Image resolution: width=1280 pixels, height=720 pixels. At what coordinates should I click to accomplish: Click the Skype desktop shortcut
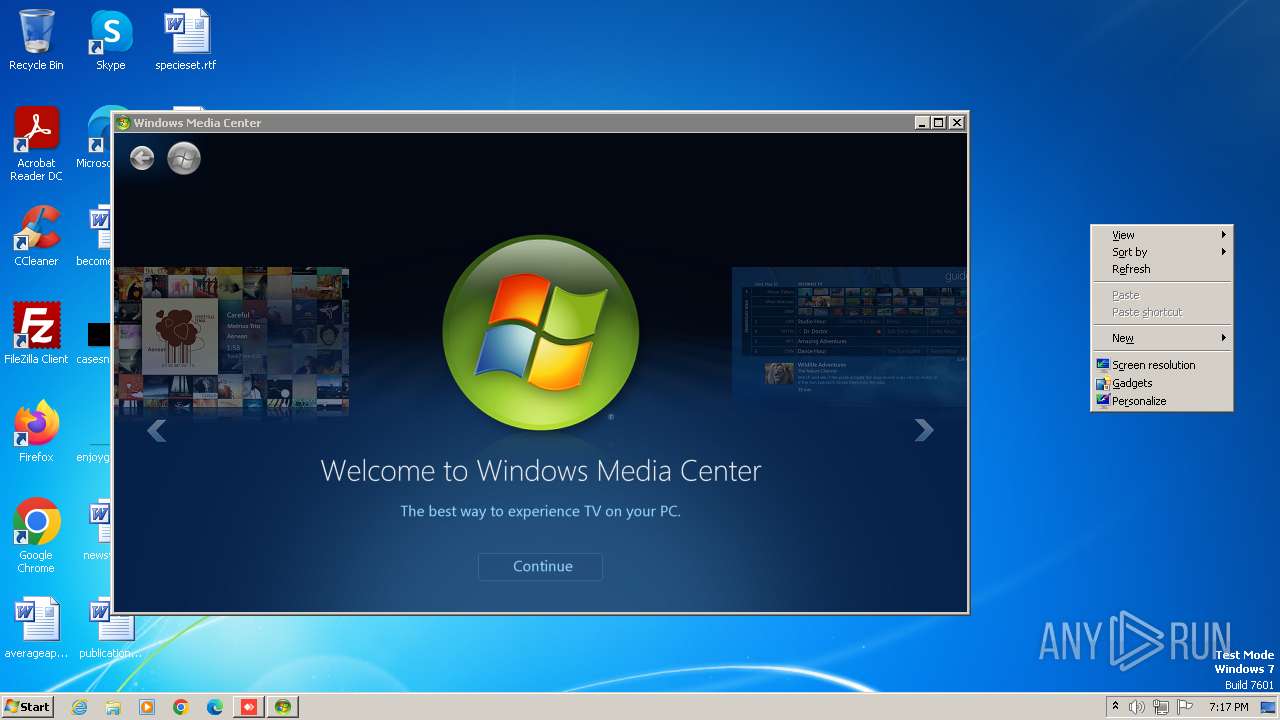click(x=110, y=40)
